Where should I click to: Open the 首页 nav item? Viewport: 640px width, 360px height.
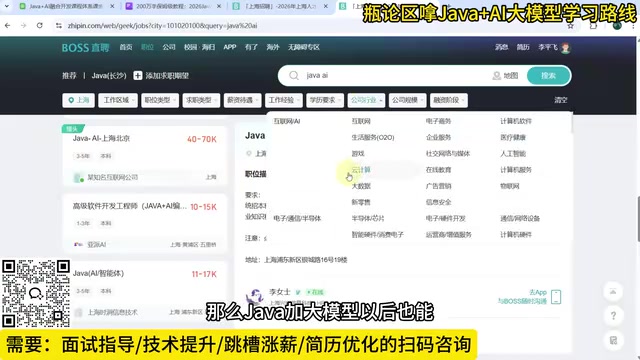pyautogui.click(x=126, y=47)
